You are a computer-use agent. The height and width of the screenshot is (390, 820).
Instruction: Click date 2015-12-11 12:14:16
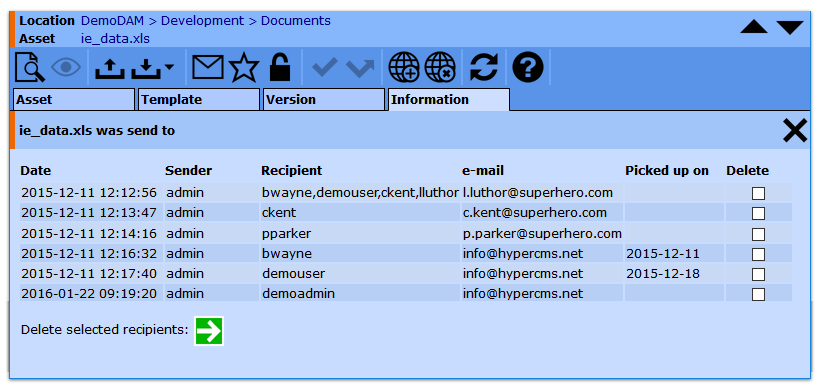click(89, 233)
